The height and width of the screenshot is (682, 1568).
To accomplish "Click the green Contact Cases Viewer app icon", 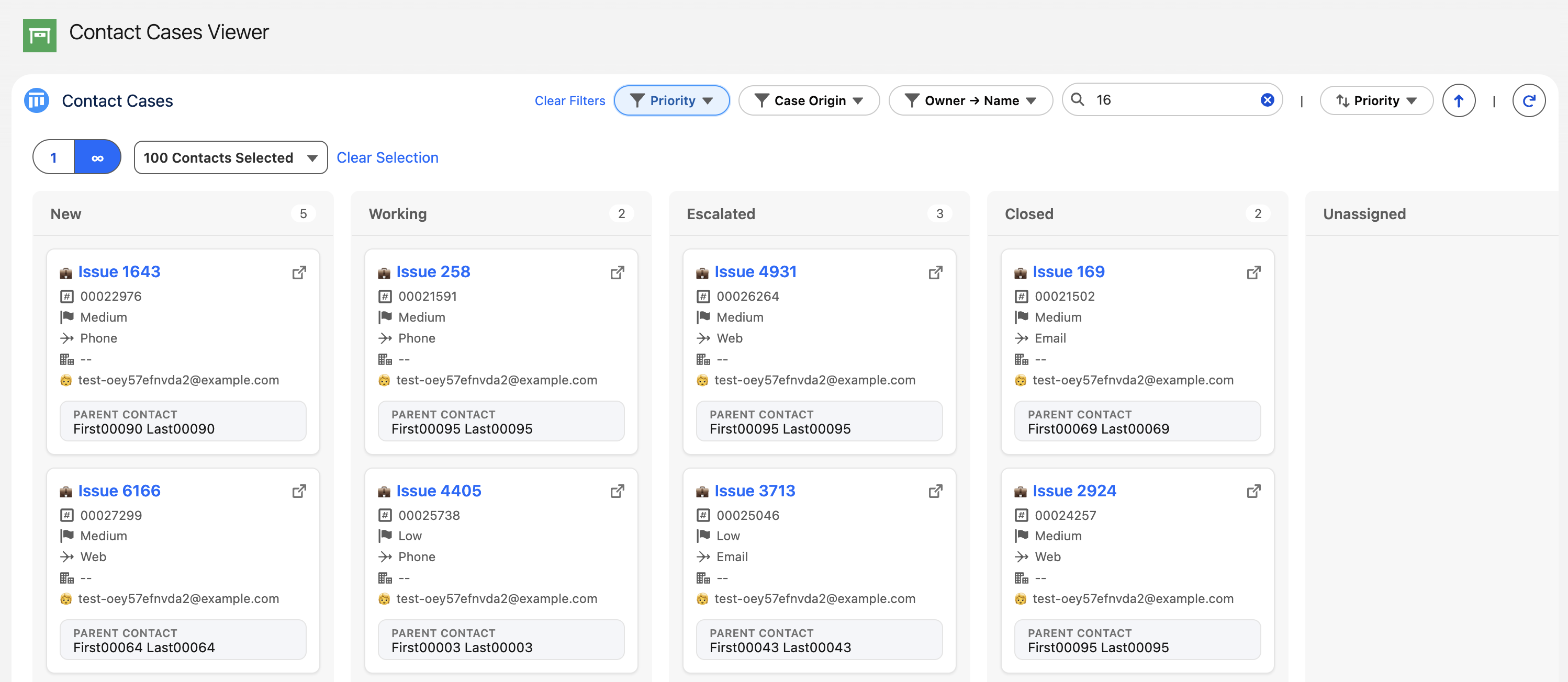I will pyautogui.click(x=40, y=35).
